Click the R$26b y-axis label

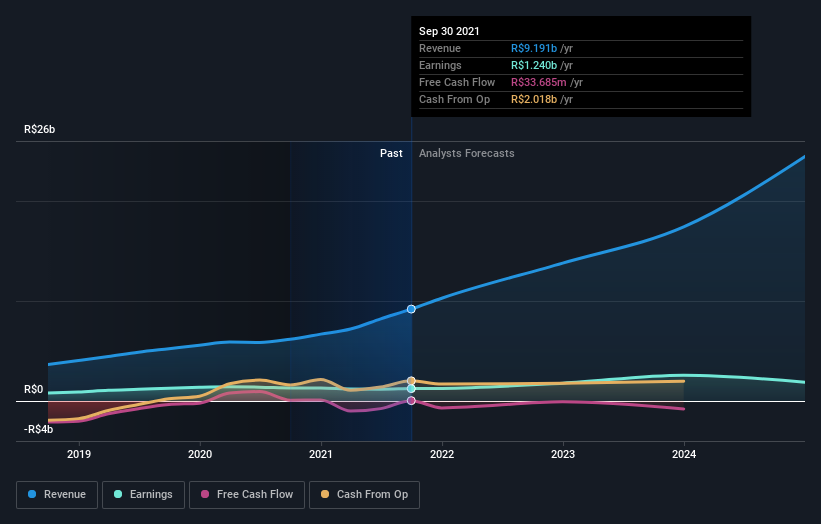(x=39, y=129)
